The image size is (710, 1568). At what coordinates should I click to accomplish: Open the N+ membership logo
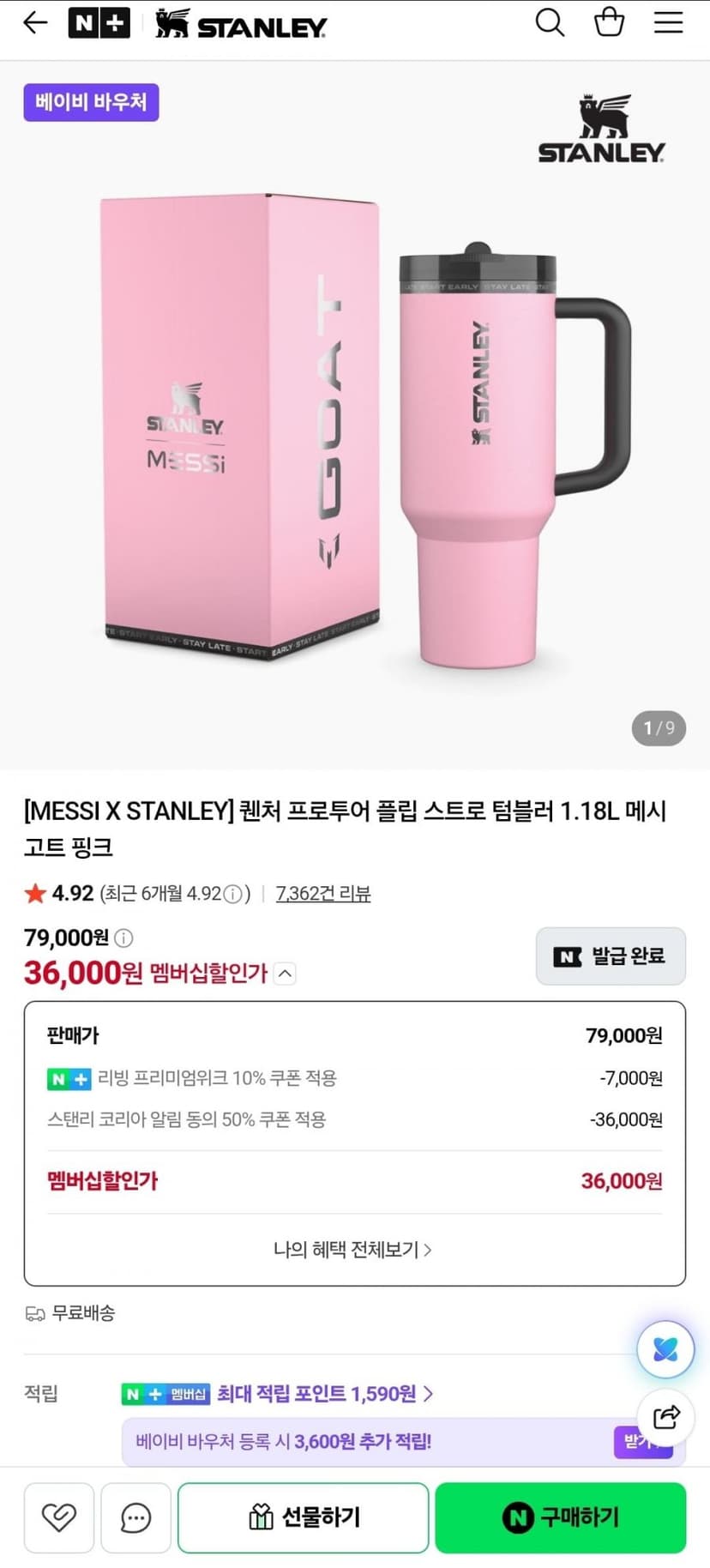pyautogui.click(x=99, y=23)
